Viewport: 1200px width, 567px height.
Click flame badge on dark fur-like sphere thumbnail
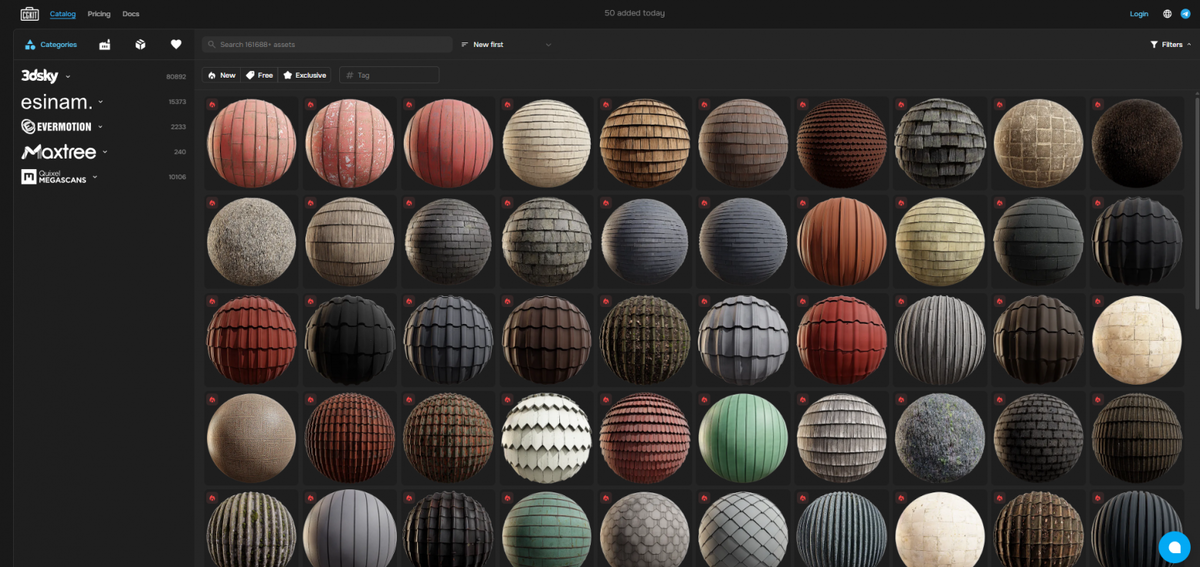tap(1097, 104)
